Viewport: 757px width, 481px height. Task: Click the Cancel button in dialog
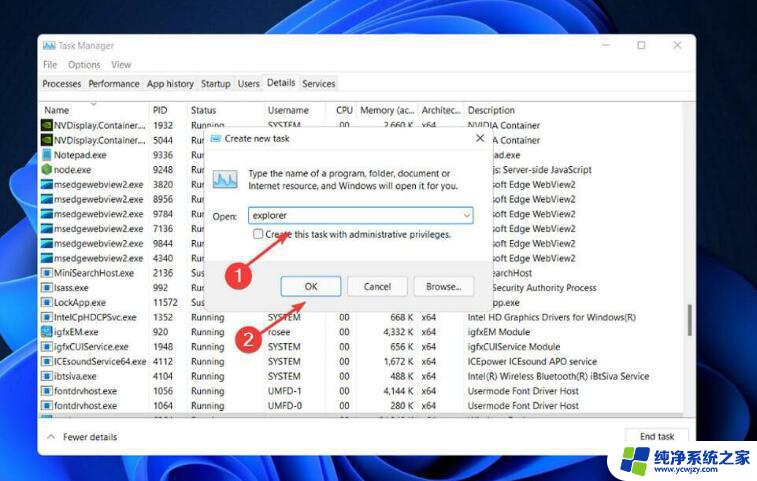[x=377, y=286]
